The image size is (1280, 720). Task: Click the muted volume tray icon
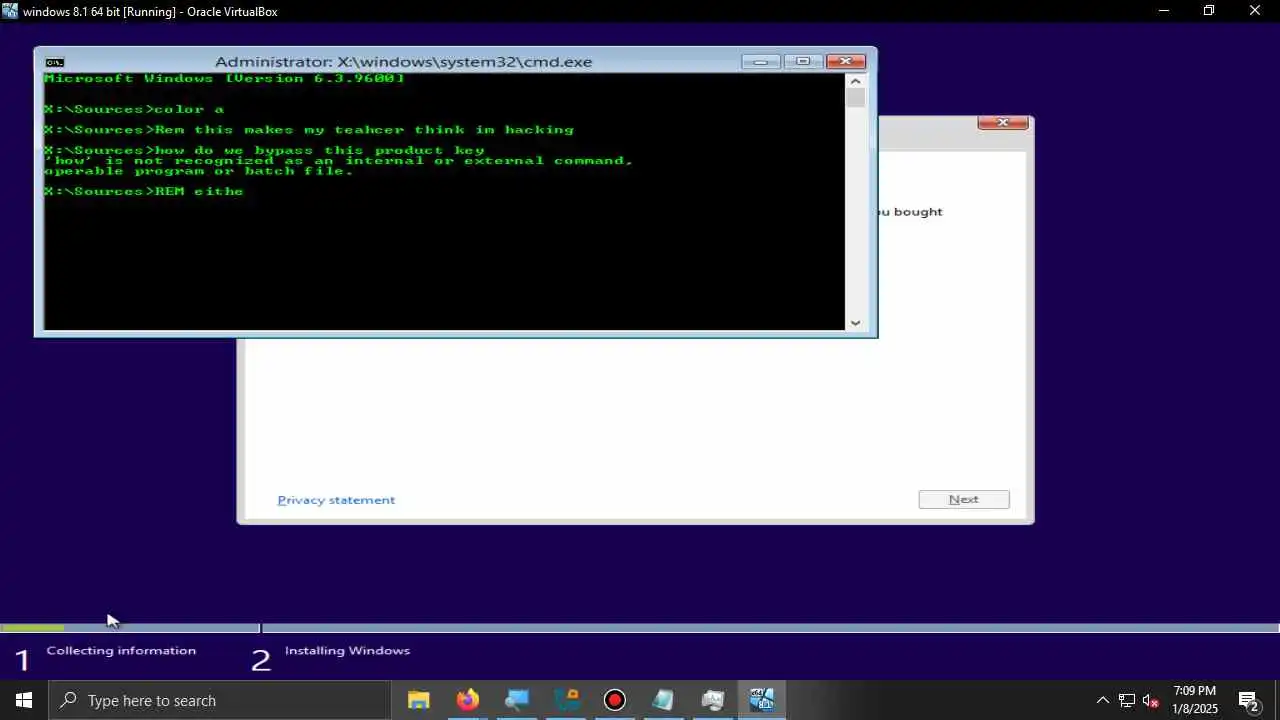click(x=1151, y=700)
